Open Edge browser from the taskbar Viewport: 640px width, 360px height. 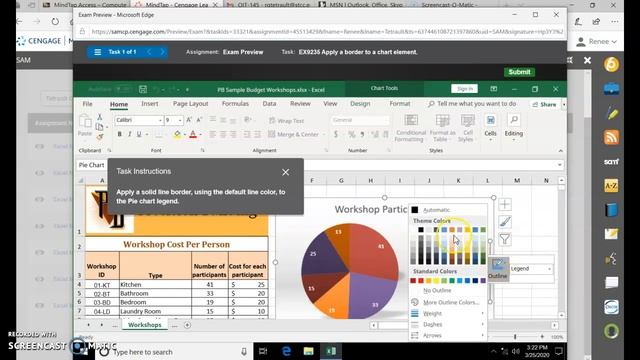(286, 351)
